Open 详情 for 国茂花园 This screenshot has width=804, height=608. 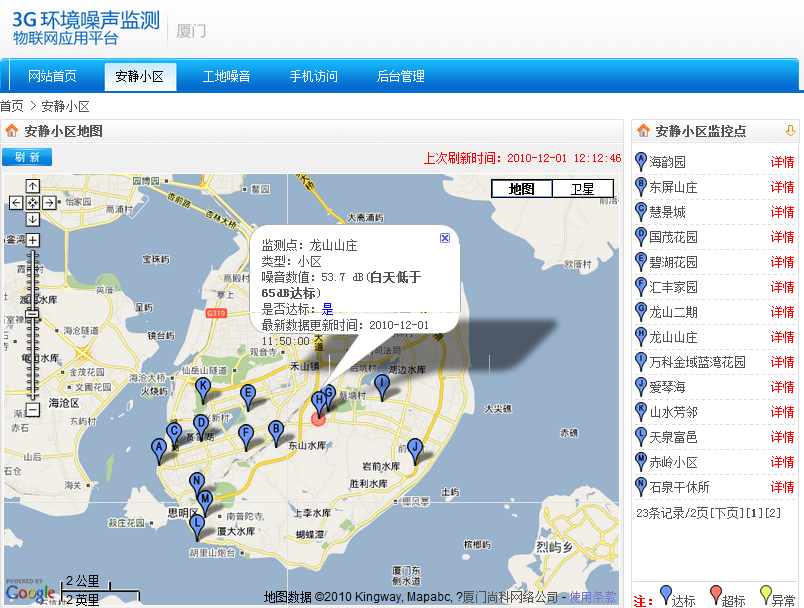[782, 237]
